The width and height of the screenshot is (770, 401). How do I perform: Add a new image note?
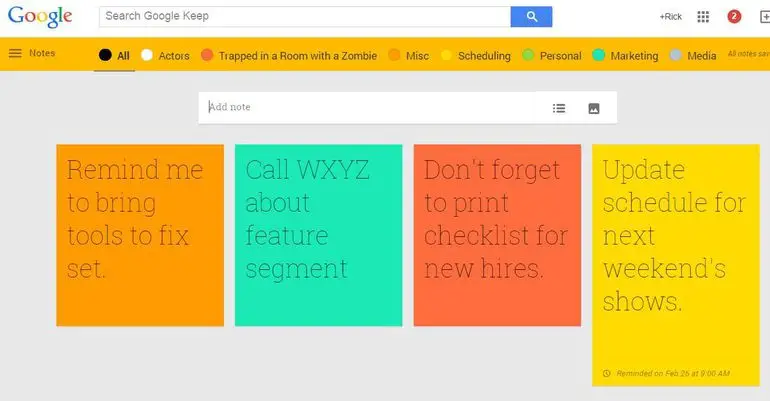pos(593,108)
